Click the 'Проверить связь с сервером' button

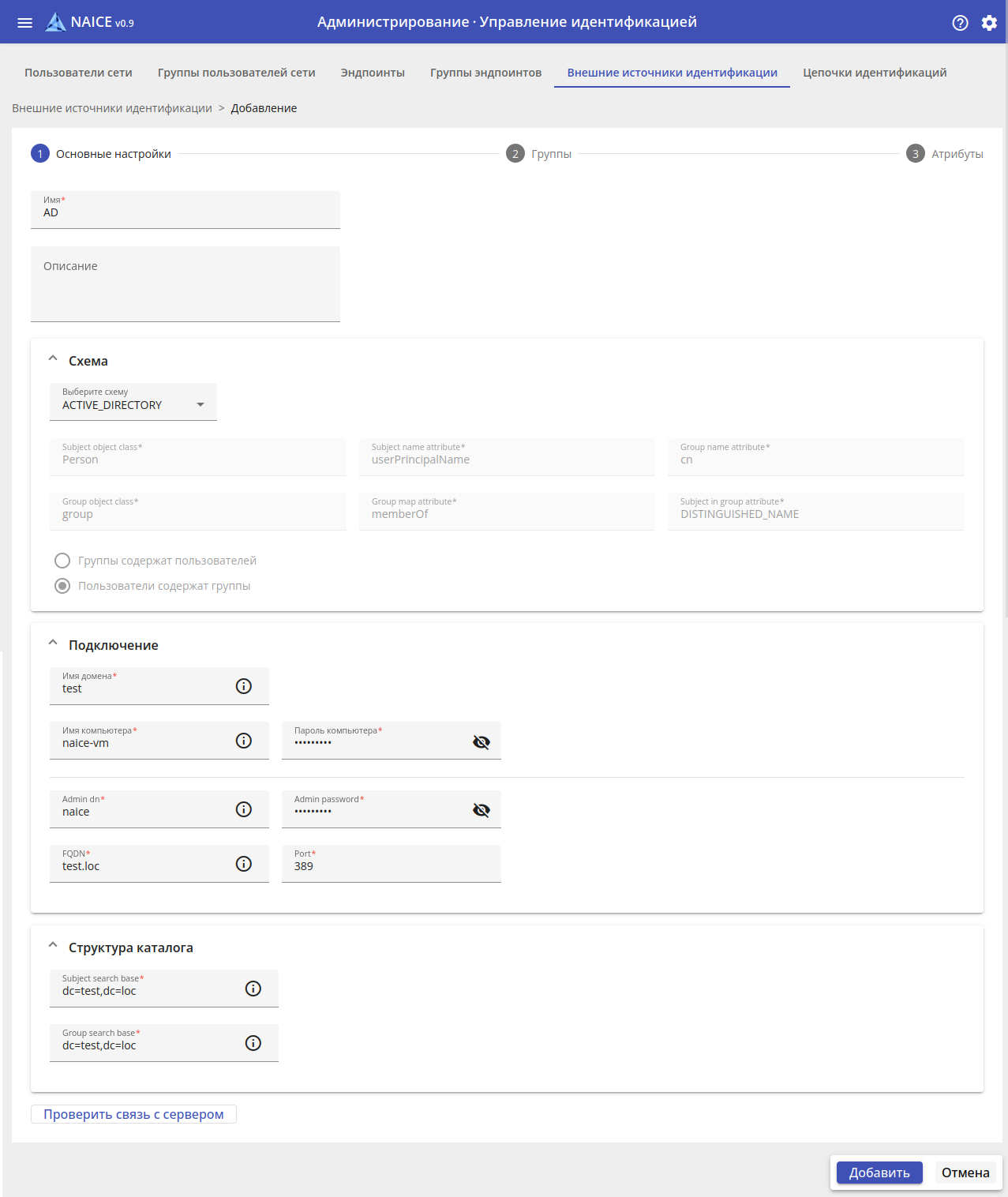tap(133, 1114)
